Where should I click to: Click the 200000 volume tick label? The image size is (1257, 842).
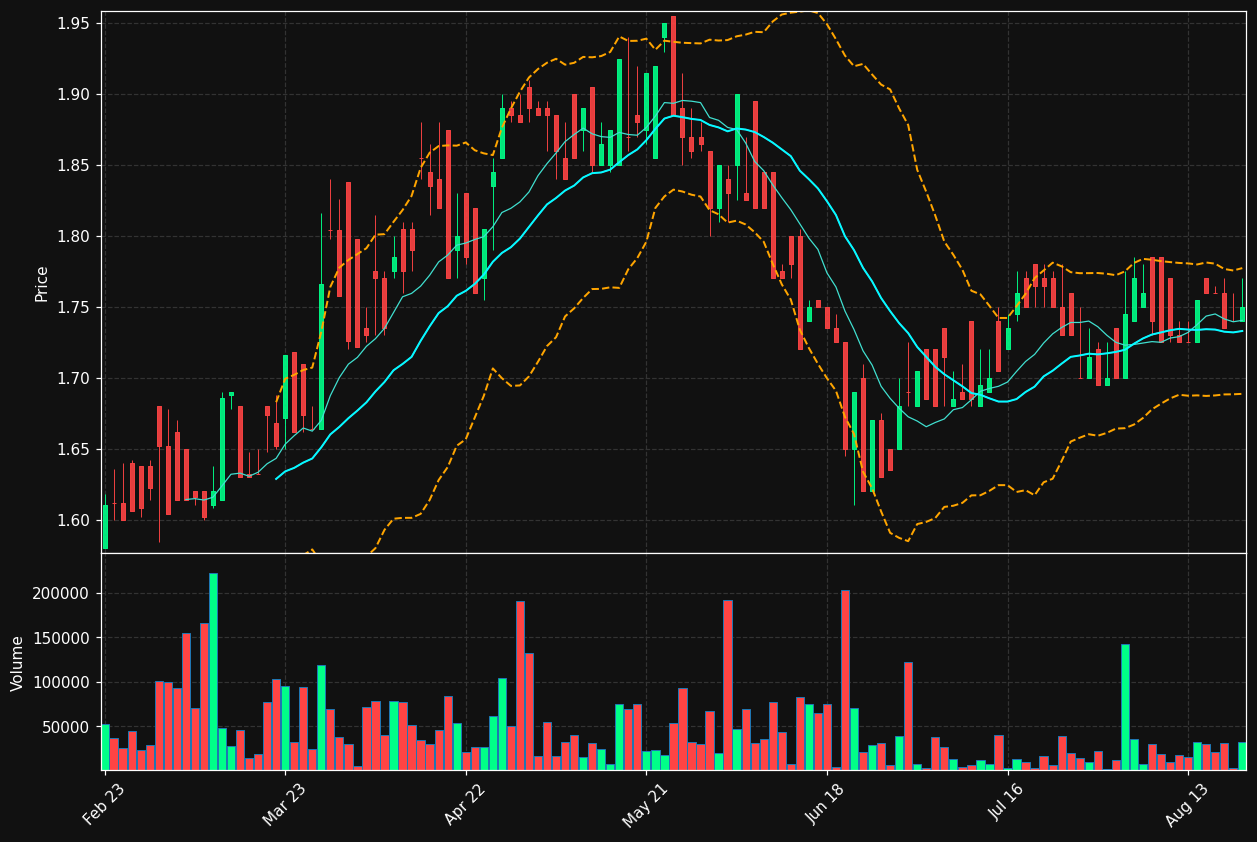click(62, 593)
